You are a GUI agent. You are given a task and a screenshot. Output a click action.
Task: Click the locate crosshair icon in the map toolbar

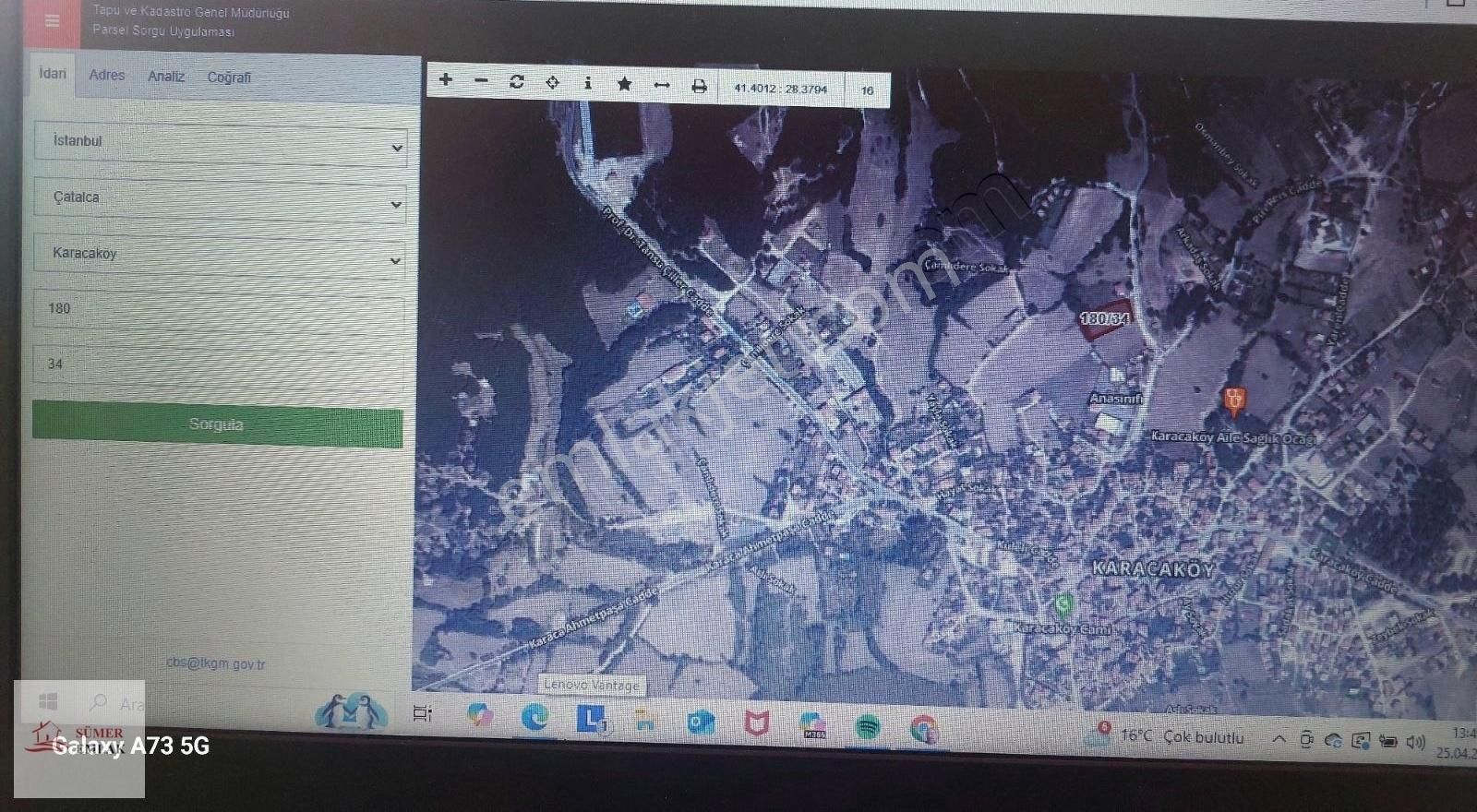click(552, 82)
